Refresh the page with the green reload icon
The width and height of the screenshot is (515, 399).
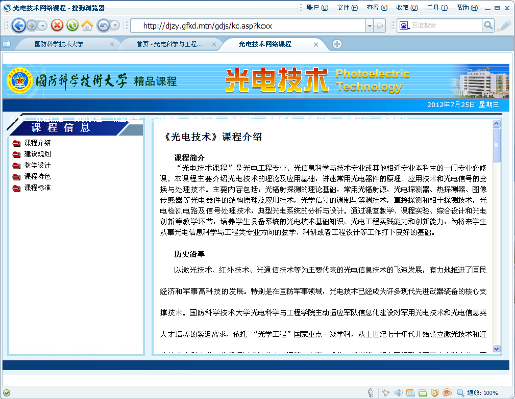click(72, 25)
